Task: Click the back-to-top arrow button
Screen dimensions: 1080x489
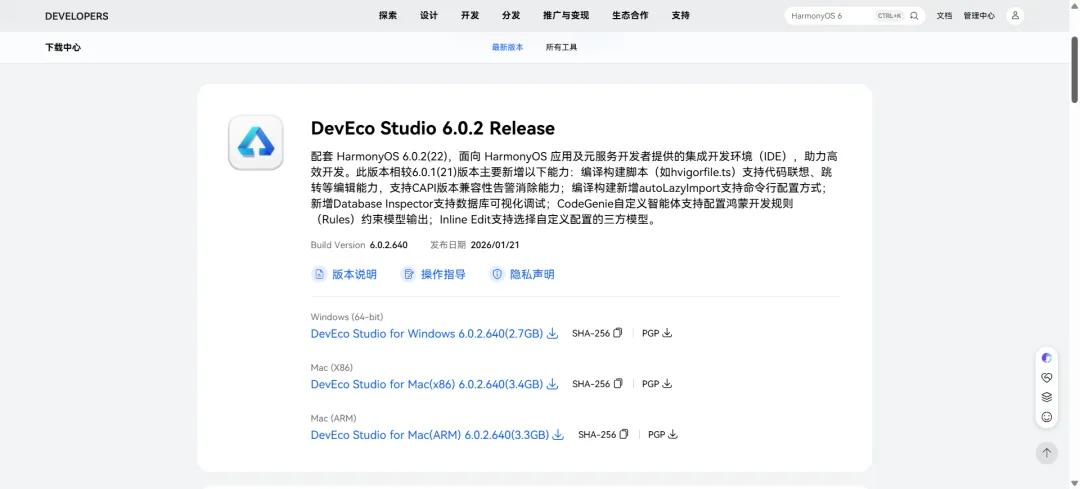Action: coord(1047,452)
